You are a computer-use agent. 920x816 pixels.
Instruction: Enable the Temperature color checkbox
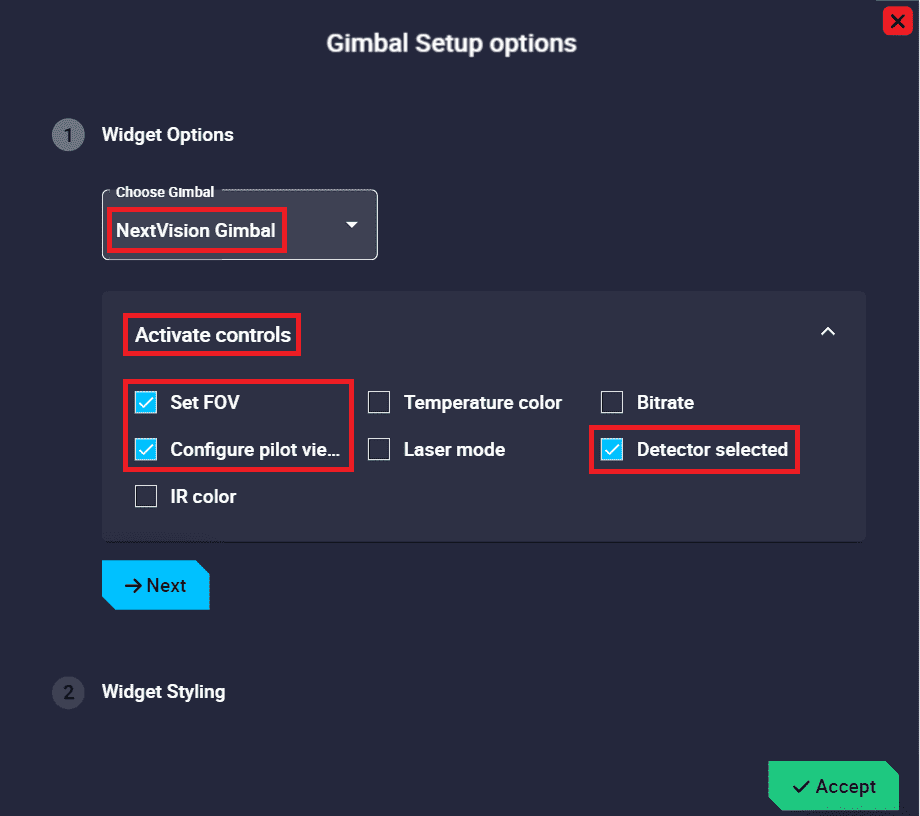[379, 402]
